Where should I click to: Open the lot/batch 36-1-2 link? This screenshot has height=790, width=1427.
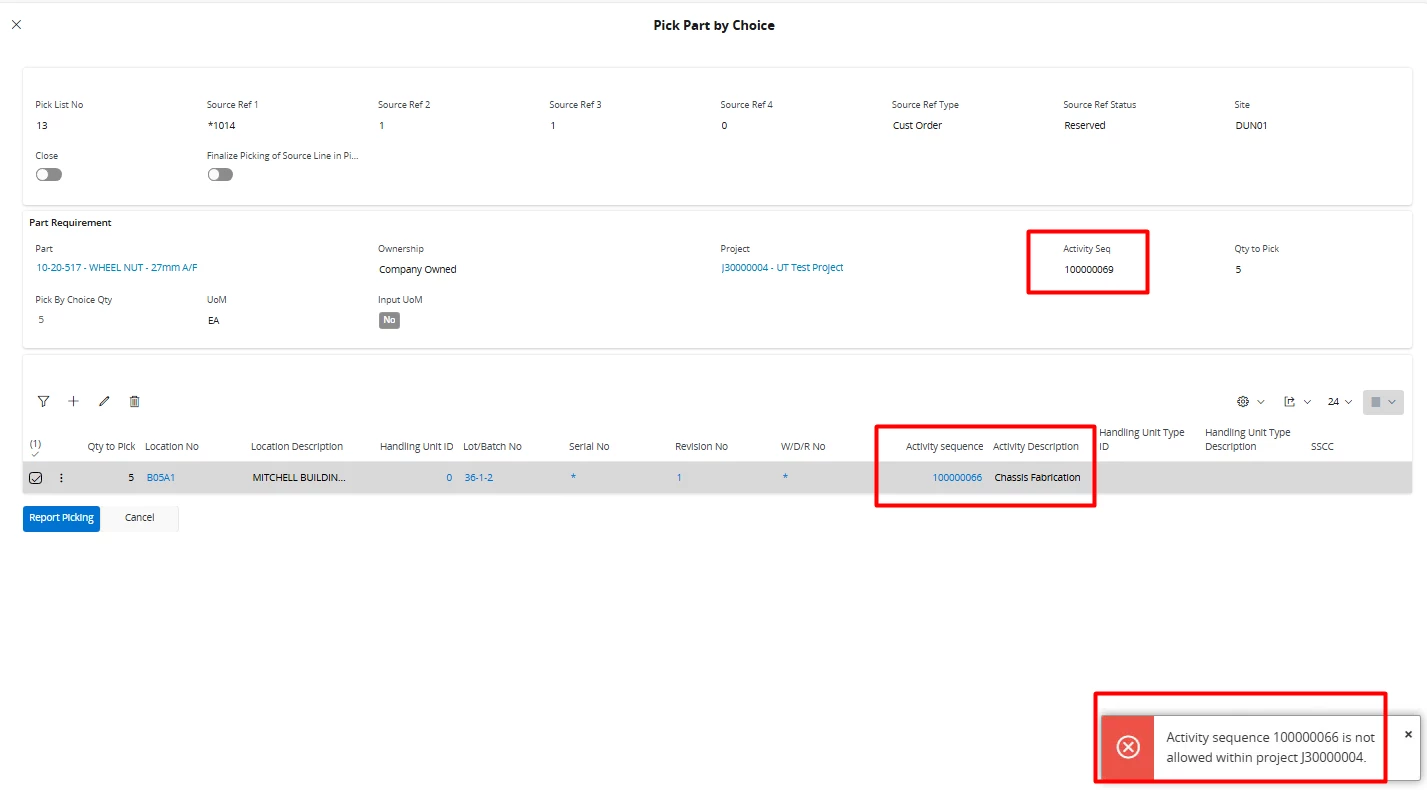(x=478, y=478)
